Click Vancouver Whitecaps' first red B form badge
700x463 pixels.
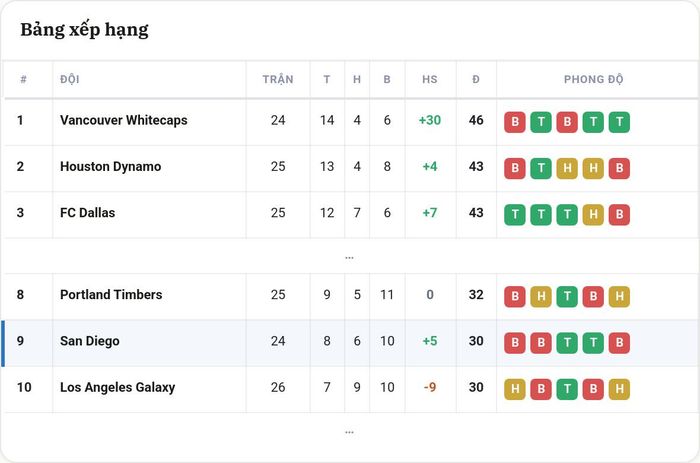tap(515, 122)
